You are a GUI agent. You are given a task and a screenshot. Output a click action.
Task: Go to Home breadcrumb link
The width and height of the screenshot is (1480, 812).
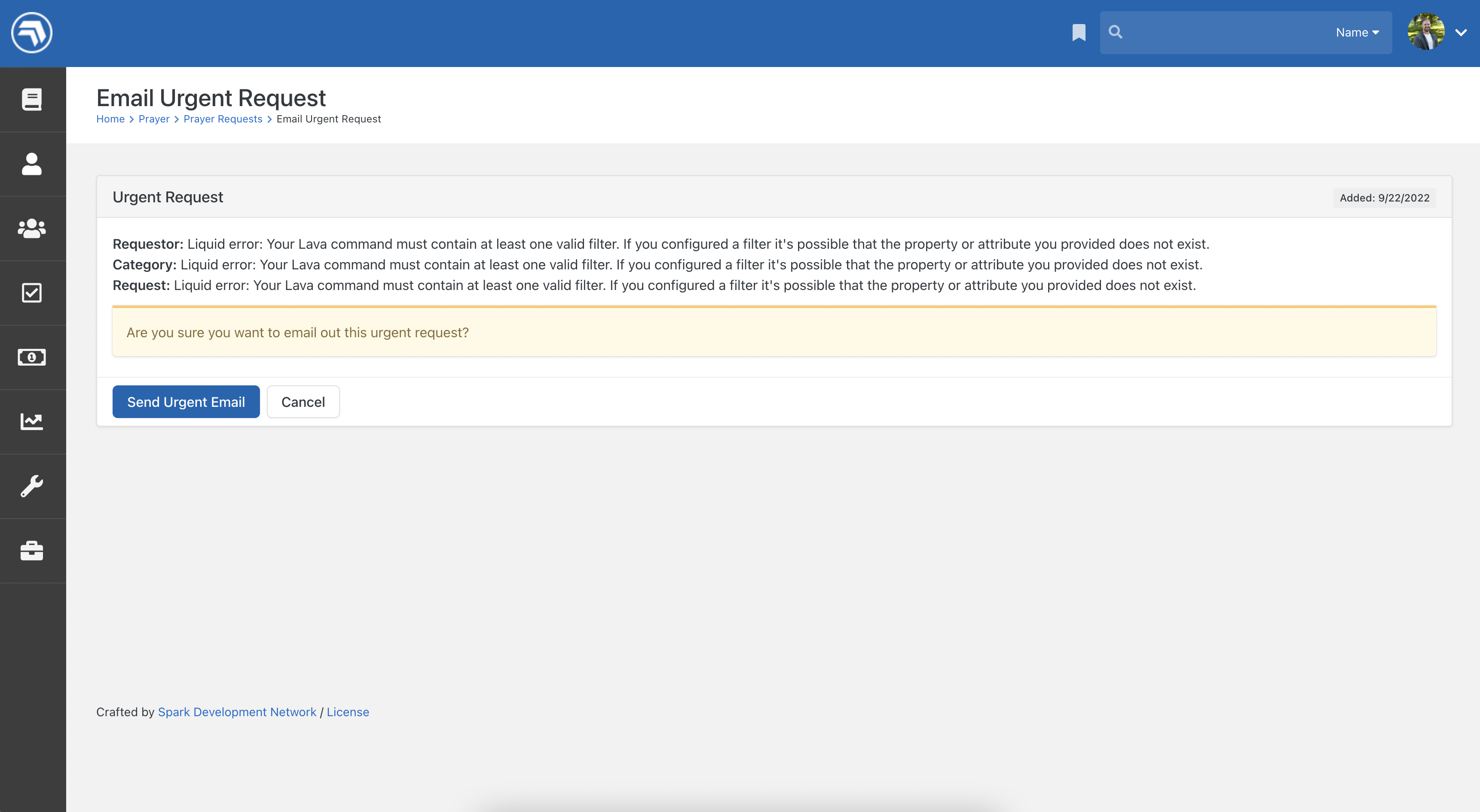tap(110, 119)
